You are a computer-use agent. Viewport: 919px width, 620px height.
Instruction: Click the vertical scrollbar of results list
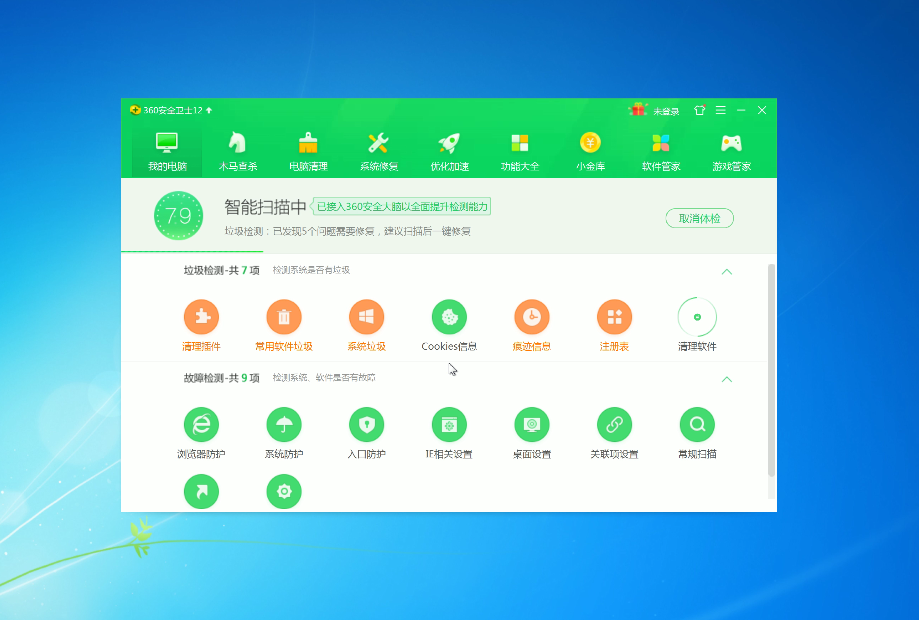coord(771,370)
